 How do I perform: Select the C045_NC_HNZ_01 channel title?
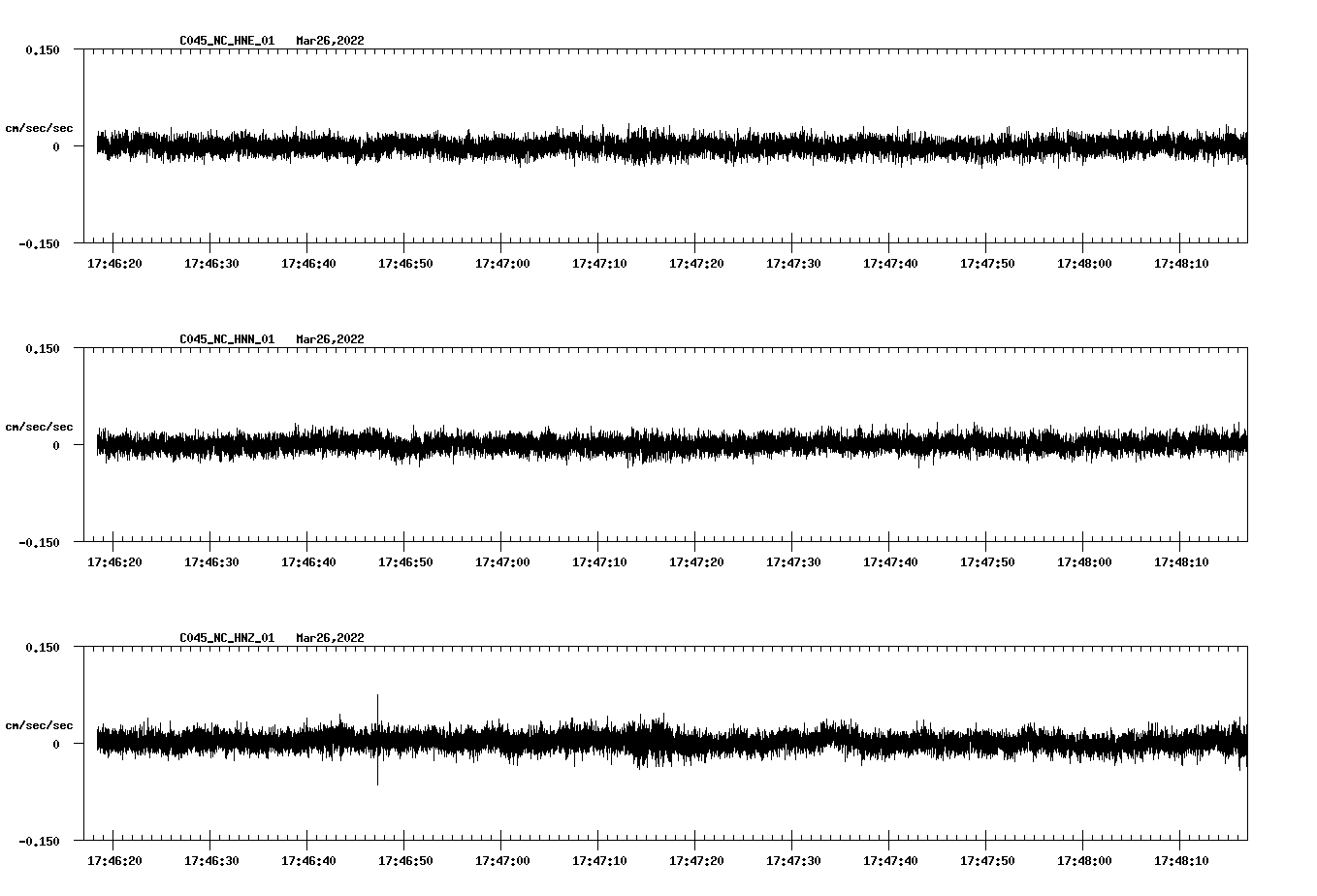227,638
